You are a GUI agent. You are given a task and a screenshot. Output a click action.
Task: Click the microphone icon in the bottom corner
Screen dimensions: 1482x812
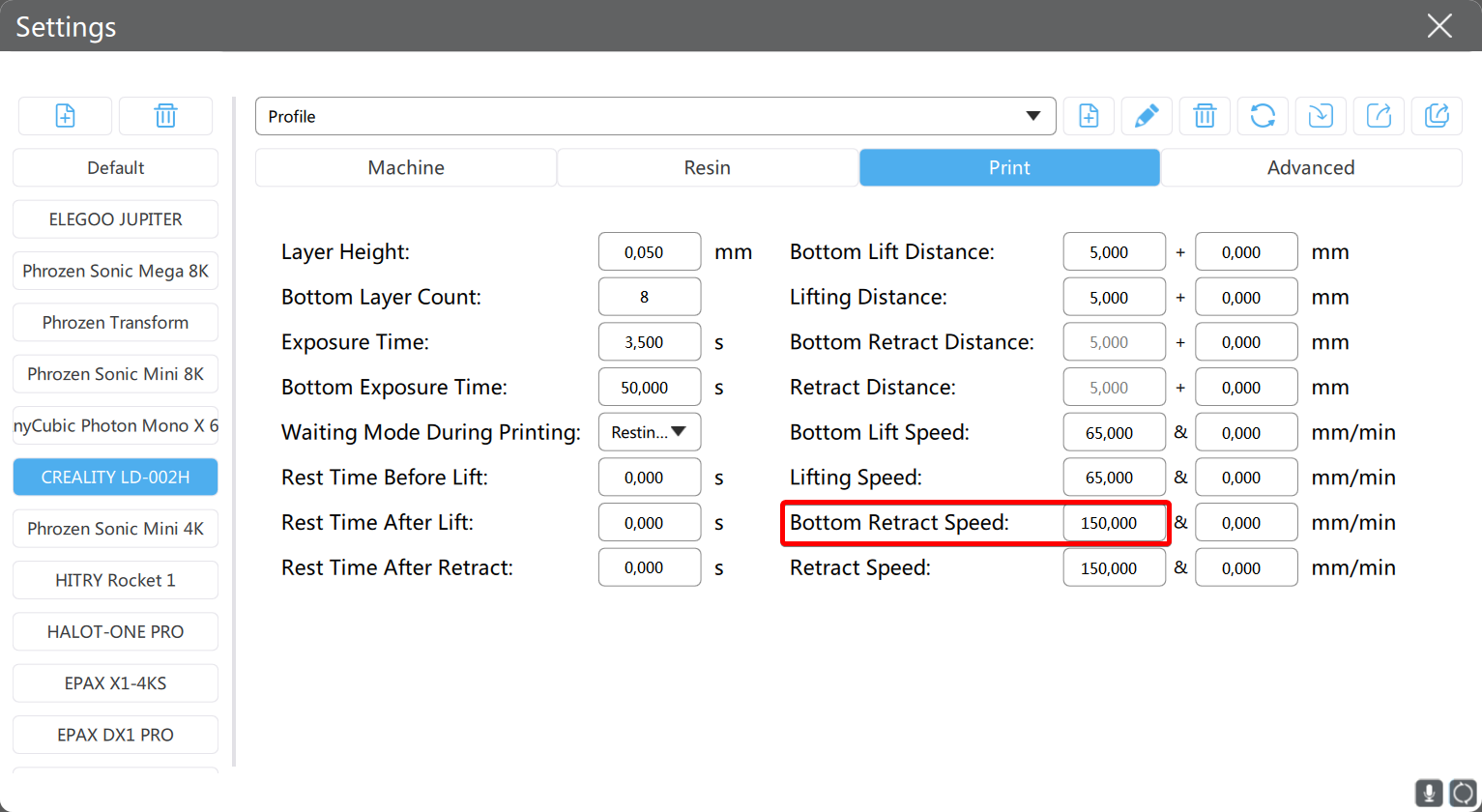coord(1430,793)
